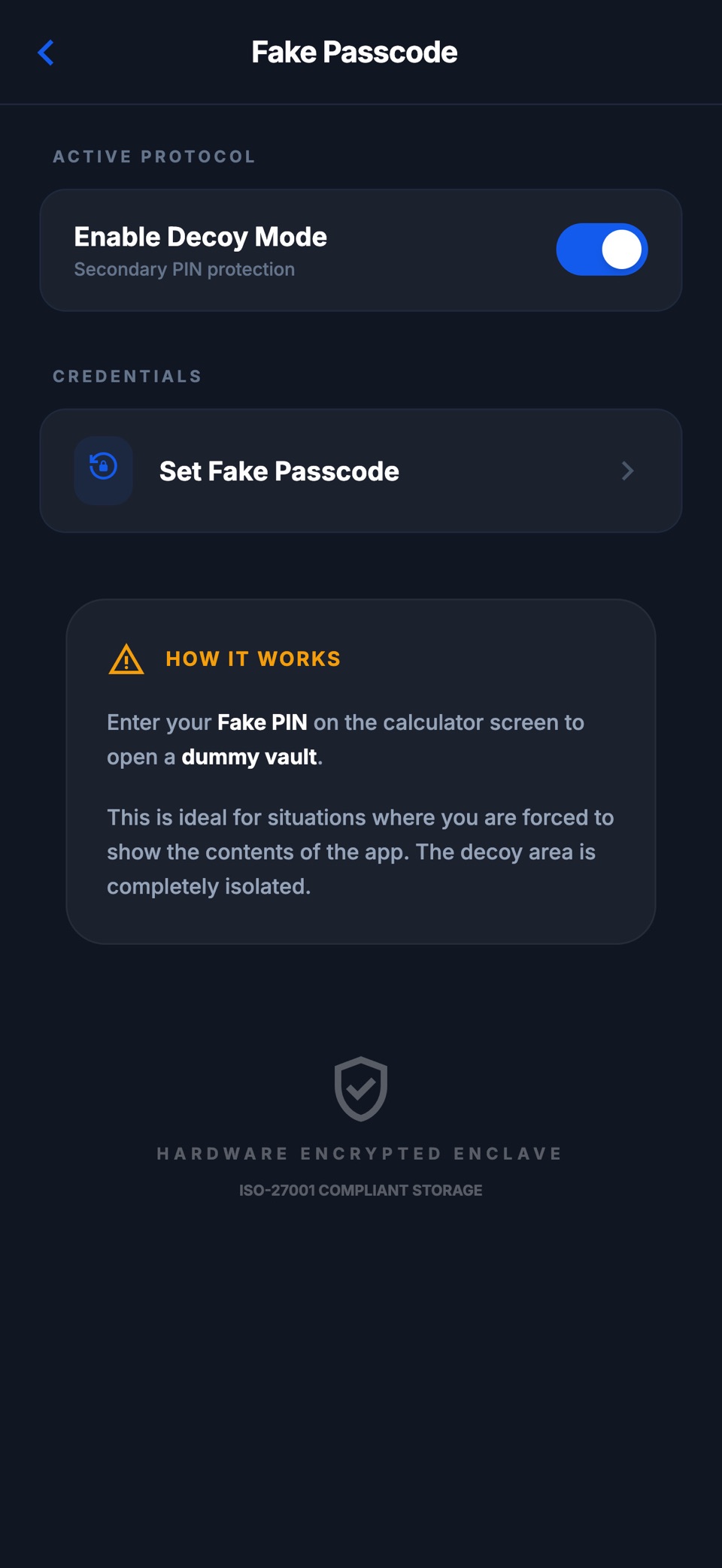This screenshot has height=1568, width=722.
Task: Click the orange warning triangle icon
Action: (x=126, y=659)
